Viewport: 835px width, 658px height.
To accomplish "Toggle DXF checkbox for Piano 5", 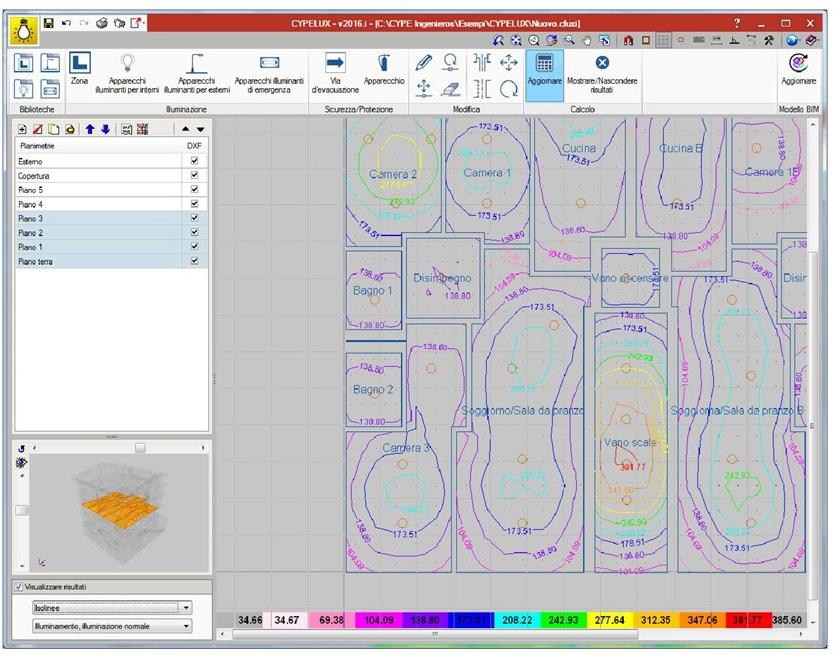I will [194, 189].
